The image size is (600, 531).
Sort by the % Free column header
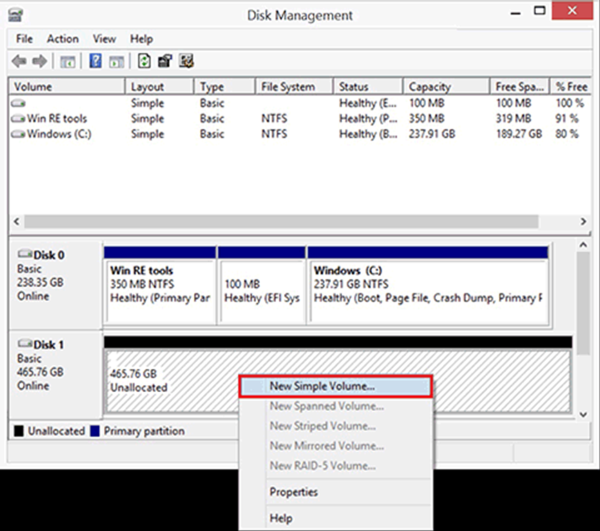tap(571, 86)
